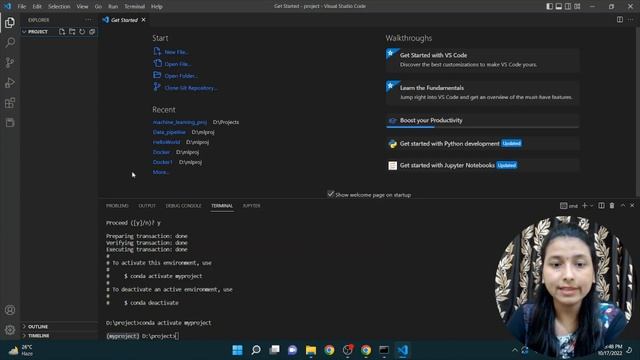640x360 pixels.
Task: Switch to the DEBUG CONSOLE tab
Action: 184,206
